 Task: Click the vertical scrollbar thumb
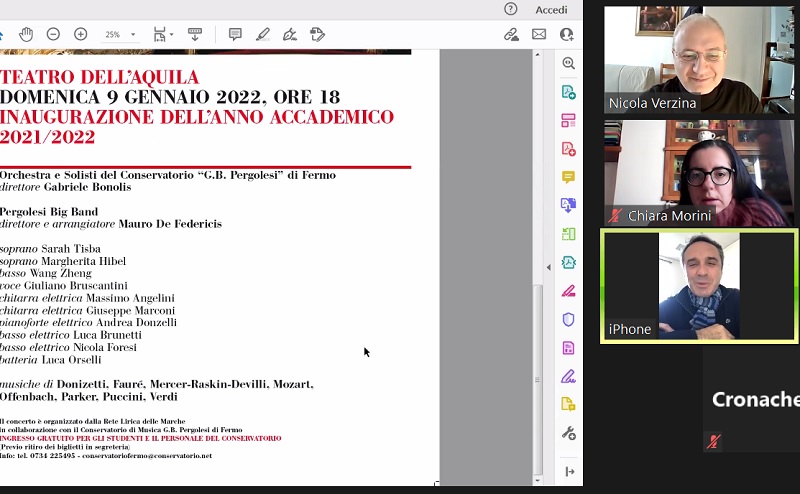coord(537,380)
